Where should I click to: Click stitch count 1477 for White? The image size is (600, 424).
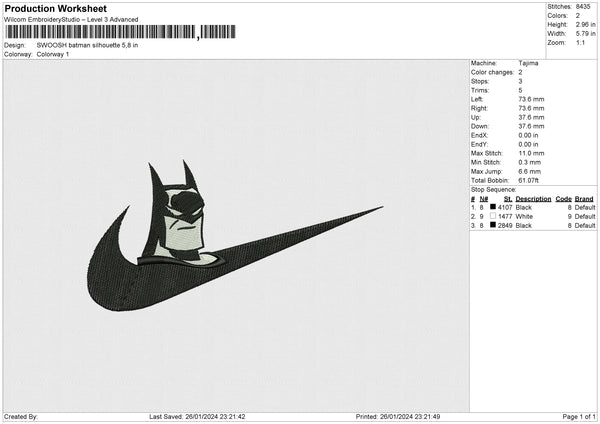click(x=505, y=217)
